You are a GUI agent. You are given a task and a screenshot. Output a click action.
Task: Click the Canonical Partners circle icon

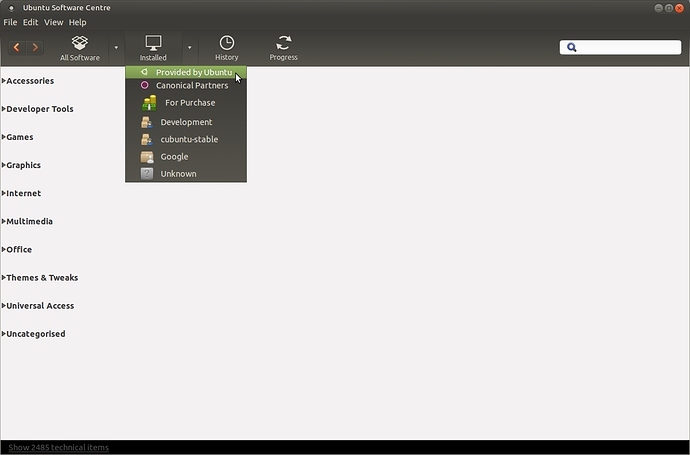coord(144,85)
